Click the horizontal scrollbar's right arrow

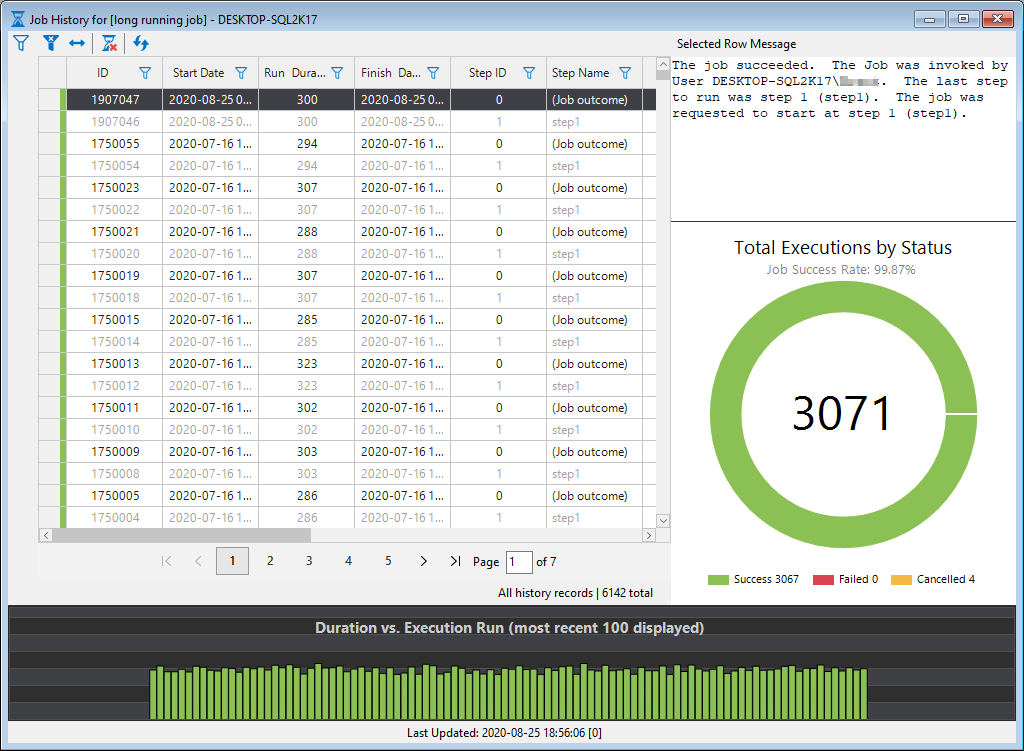(x=648, y=535)
